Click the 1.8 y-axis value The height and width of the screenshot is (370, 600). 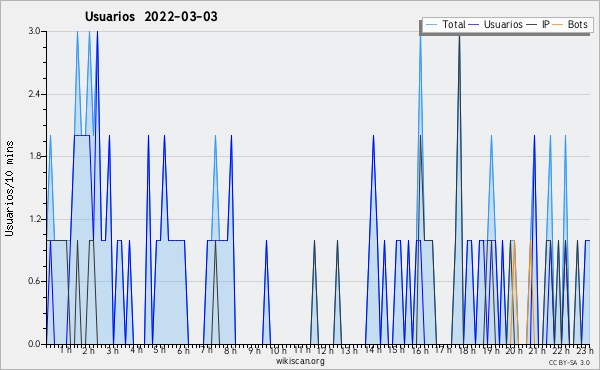[x=34, y=156]
